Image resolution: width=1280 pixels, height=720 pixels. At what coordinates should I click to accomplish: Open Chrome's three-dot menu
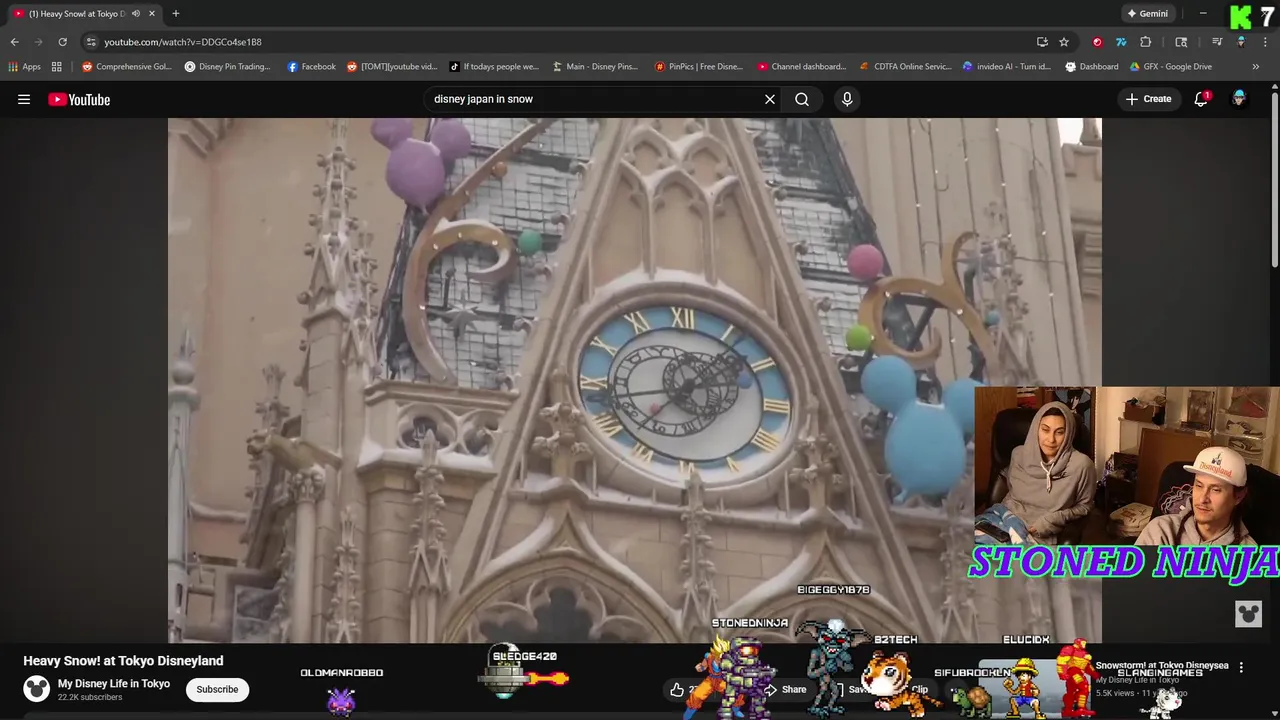pyautogui.click(x=1265, y=42)
